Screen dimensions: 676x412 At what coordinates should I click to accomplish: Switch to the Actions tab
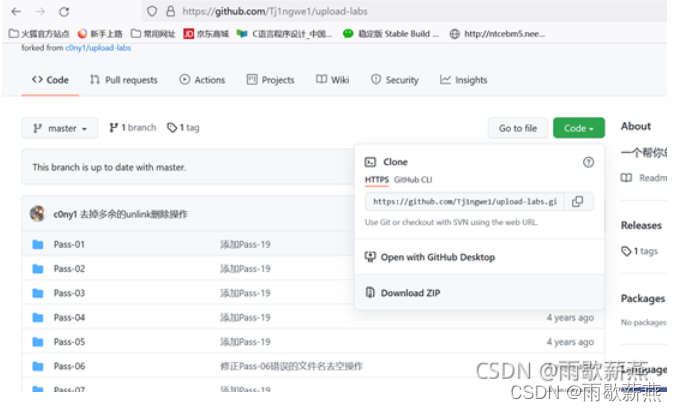(202, 80)
